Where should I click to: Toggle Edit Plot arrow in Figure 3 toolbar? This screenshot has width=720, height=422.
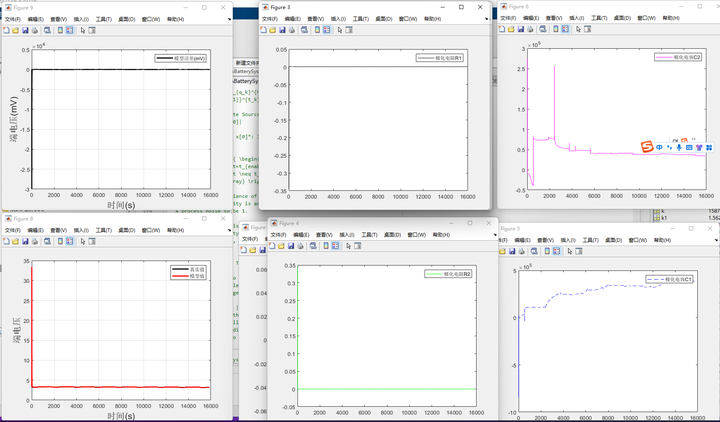[338, 30]
